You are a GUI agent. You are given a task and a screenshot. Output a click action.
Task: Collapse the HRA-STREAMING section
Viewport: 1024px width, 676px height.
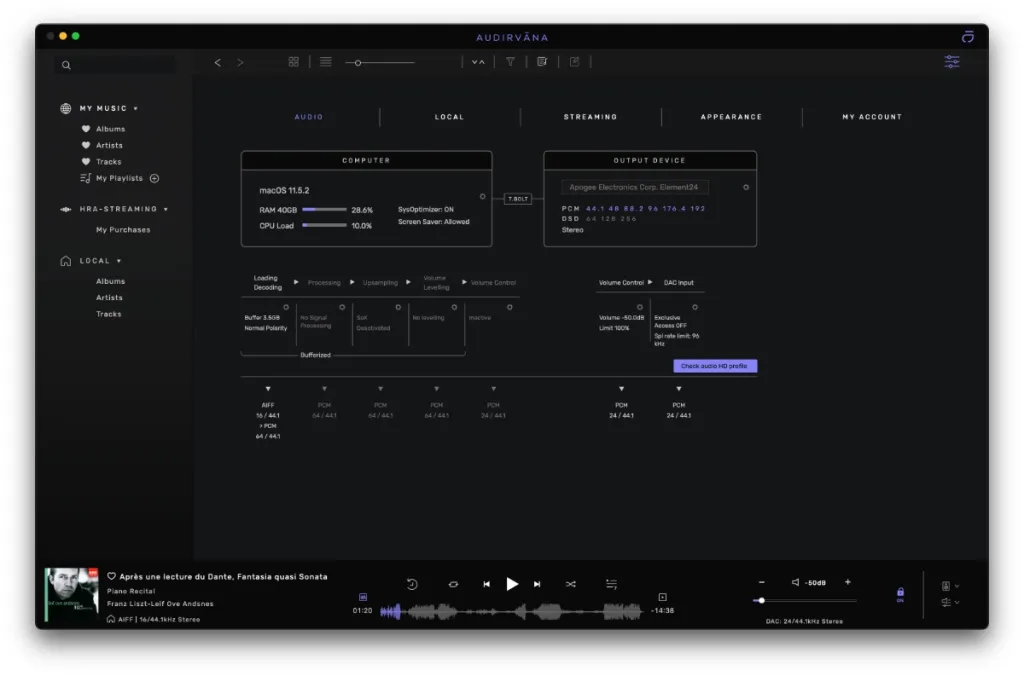click(x=166, y=209)
